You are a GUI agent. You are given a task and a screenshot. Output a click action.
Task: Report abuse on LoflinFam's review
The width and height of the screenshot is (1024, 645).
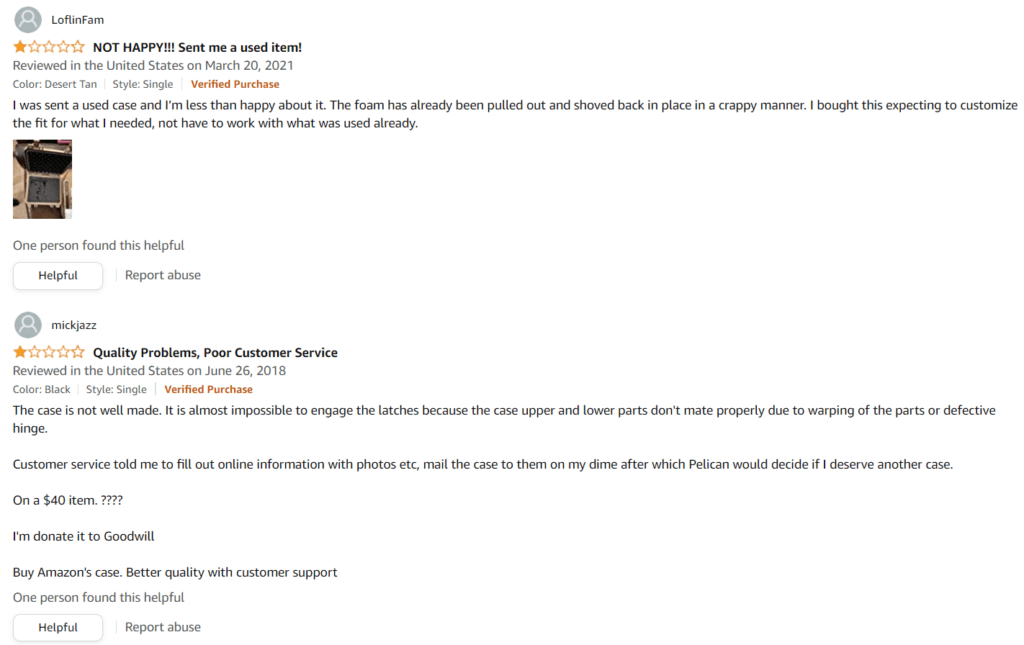[x=163, y=275]
